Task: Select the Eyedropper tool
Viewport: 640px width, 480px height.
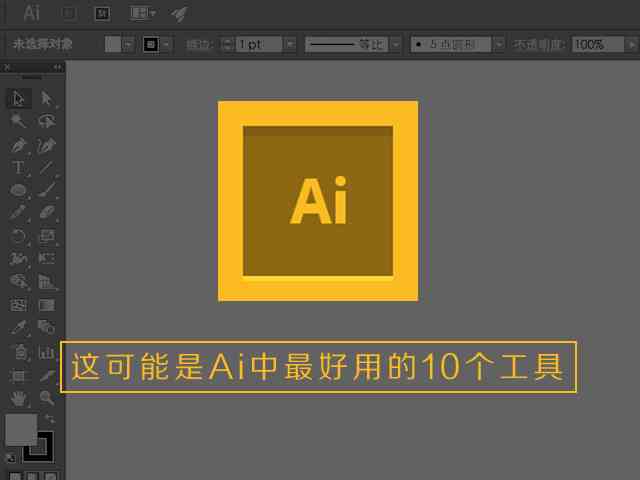Action: pos(18,327)
